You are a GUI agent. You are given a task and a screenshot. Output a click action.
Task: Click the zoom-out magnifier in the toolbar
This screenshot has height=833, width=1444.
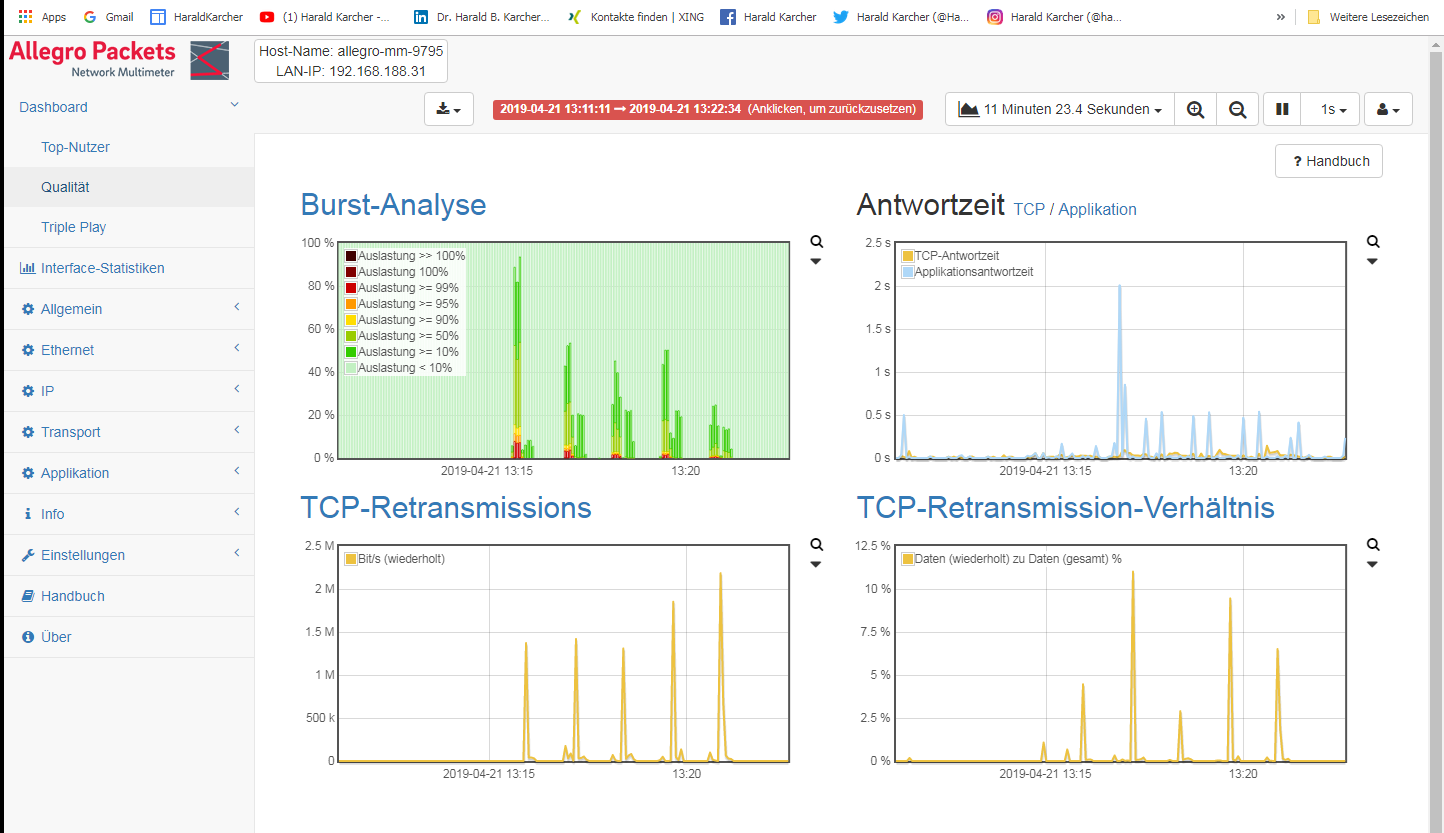tap(1237, 109)
